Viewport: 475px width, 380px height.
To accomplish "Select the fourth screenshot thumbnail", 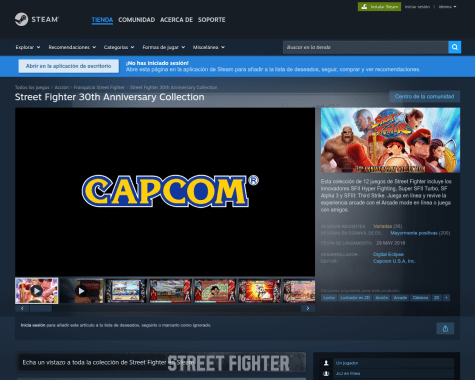I will pos(170,291).
